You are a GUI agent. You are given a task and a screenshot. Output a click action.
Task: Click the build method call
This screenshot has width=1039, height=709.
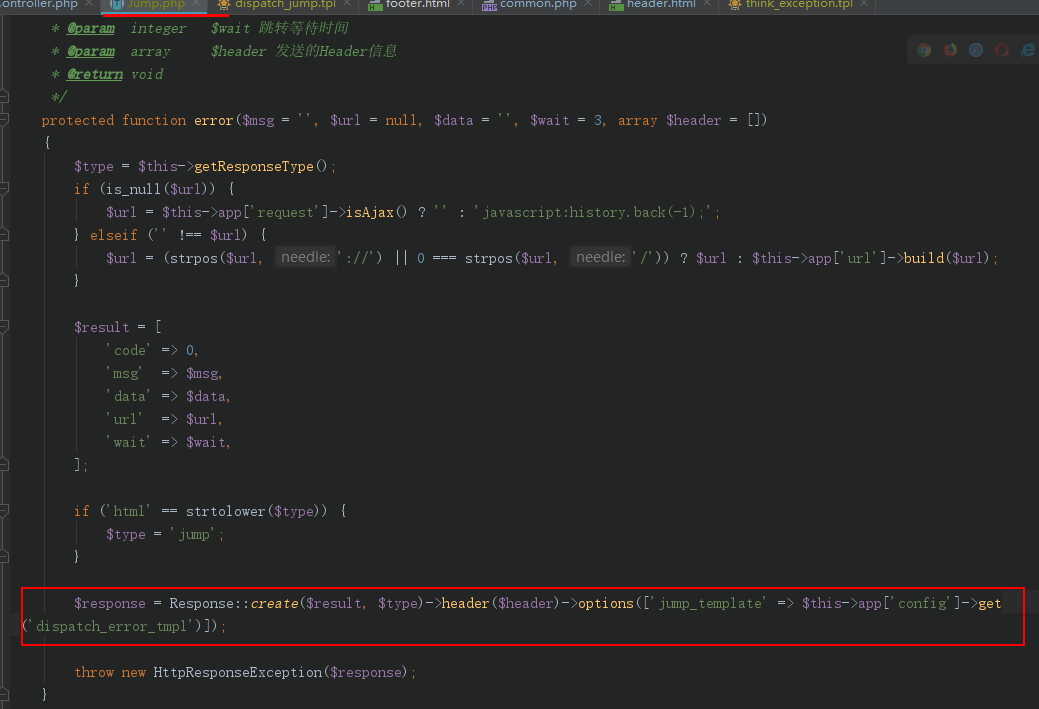[x=924, y=258]
